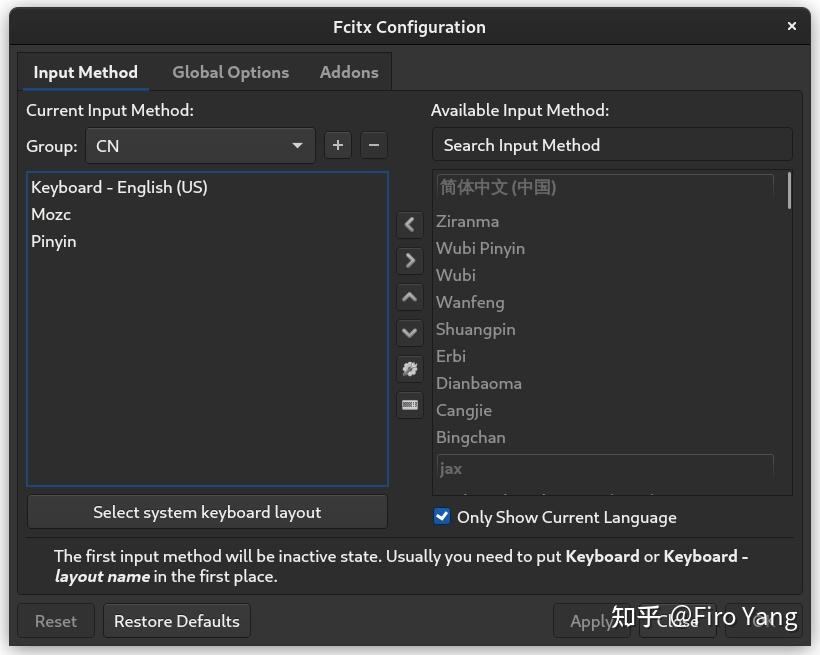Add a new group with plus button

[338, 145]
